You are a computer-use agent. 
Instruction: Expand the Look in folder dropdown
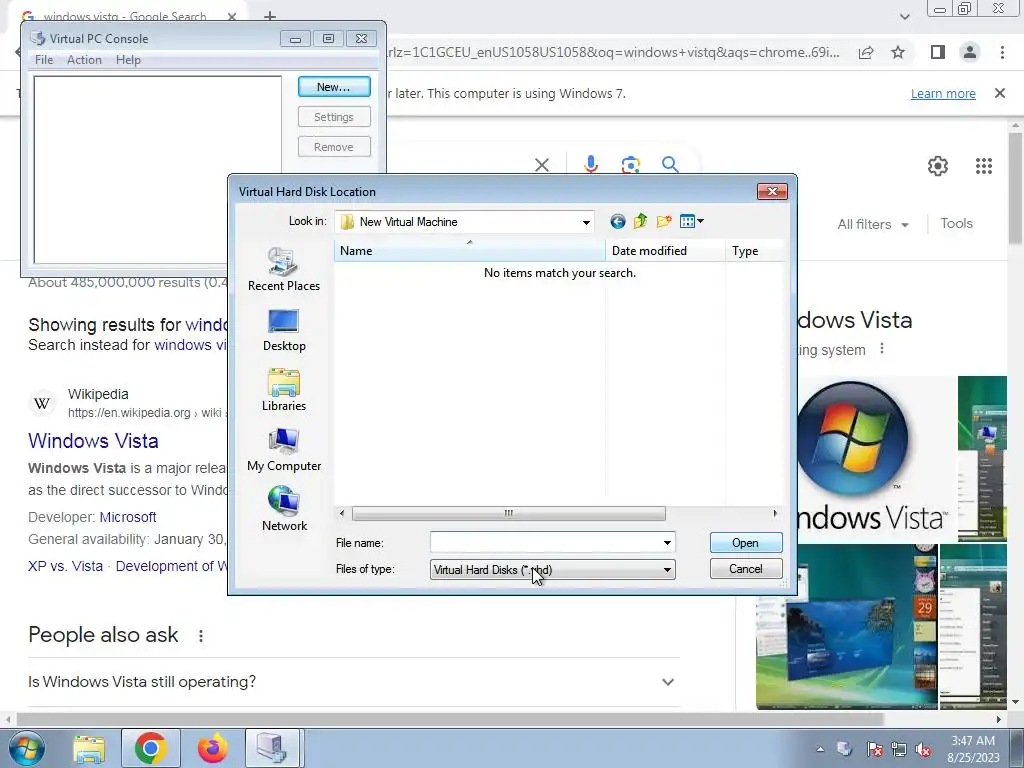586,223
